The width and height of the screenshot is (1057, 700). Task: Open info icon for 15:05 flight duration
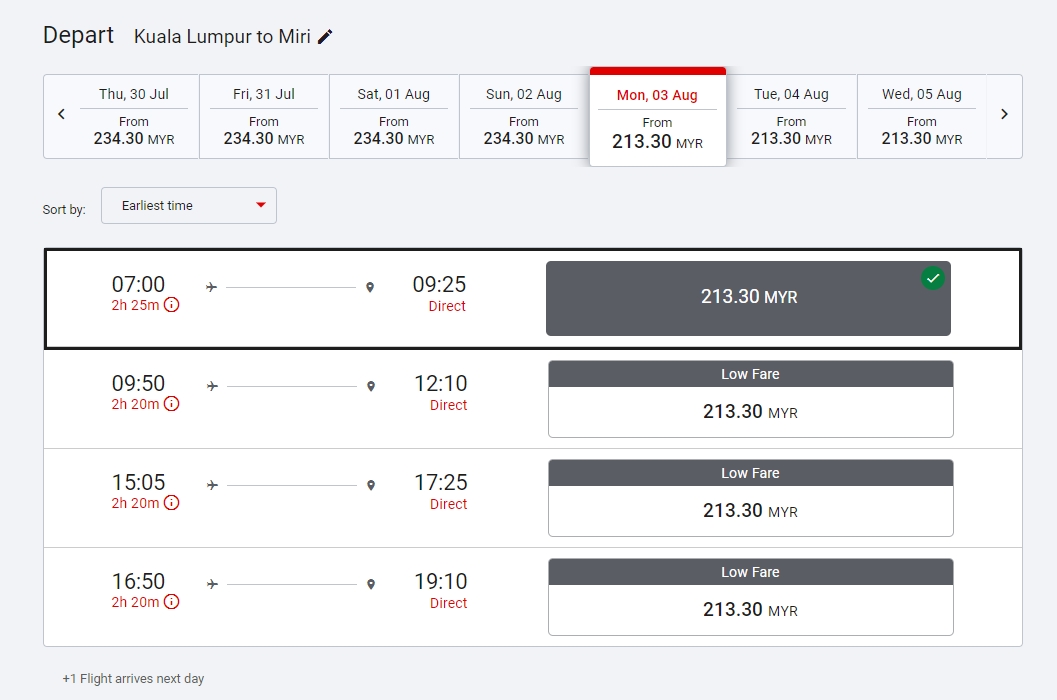(x=171, y=503)
